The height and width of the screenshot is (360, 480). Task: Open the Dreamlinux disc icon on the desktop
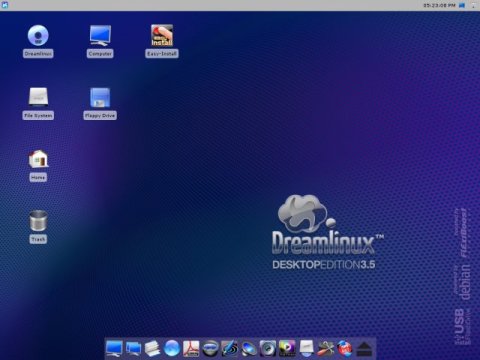coord(38,35)
